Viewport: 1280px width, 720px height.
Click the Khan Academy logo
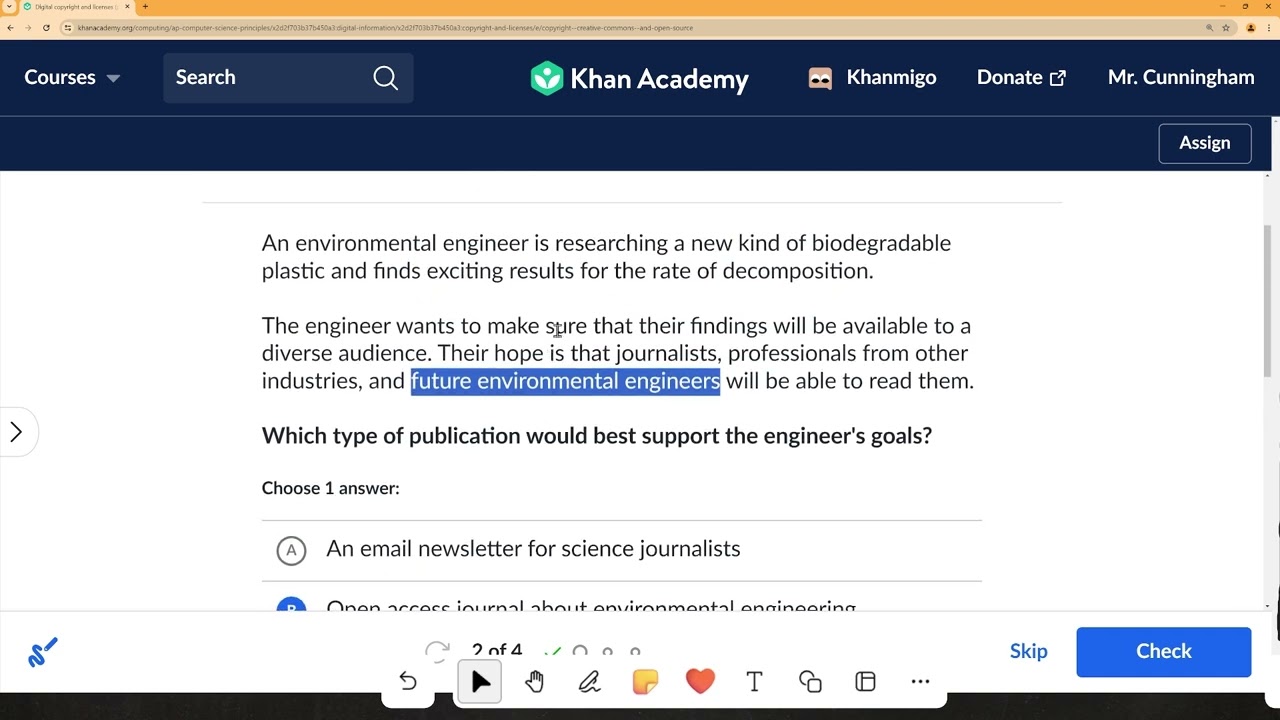tap(639, 78)
